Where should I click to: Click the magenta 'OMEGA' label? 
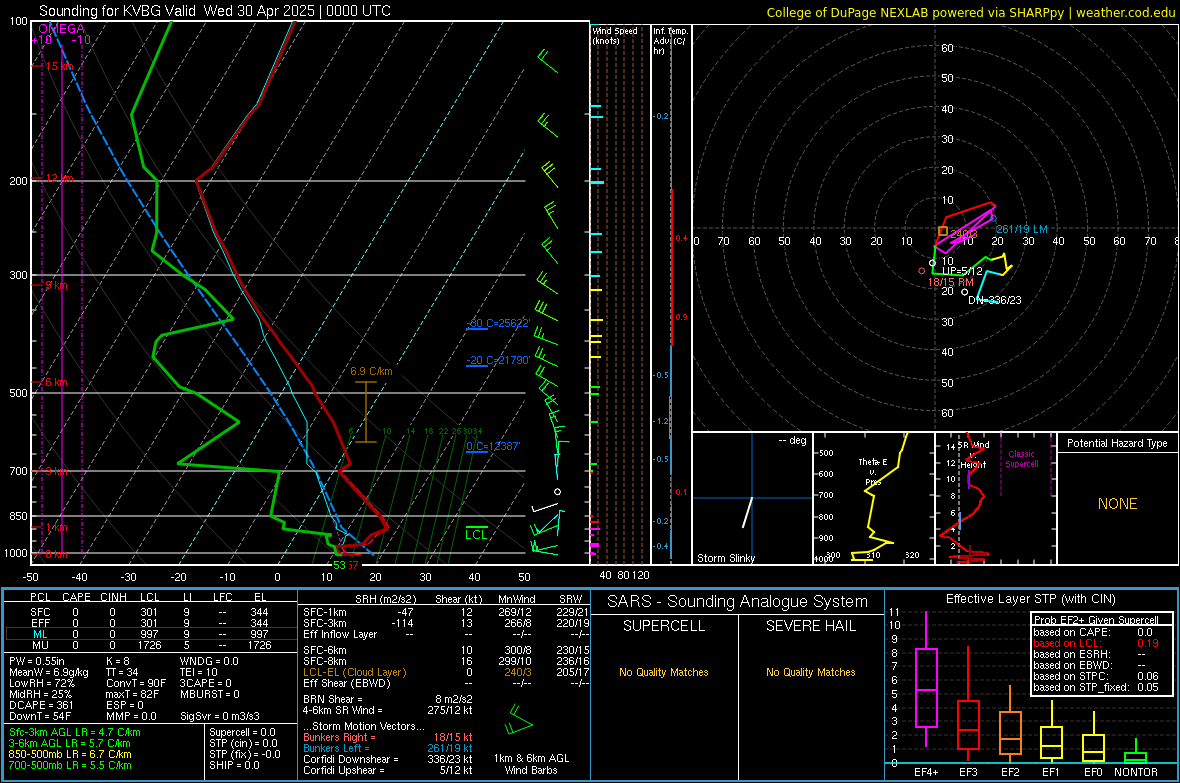[62, 29]
